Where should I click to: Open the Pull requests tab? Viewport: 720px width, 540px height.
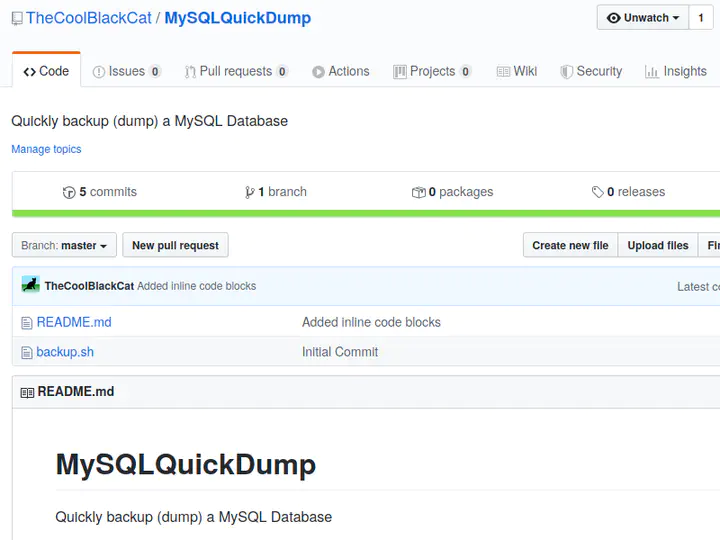click(x=236, y=71)
